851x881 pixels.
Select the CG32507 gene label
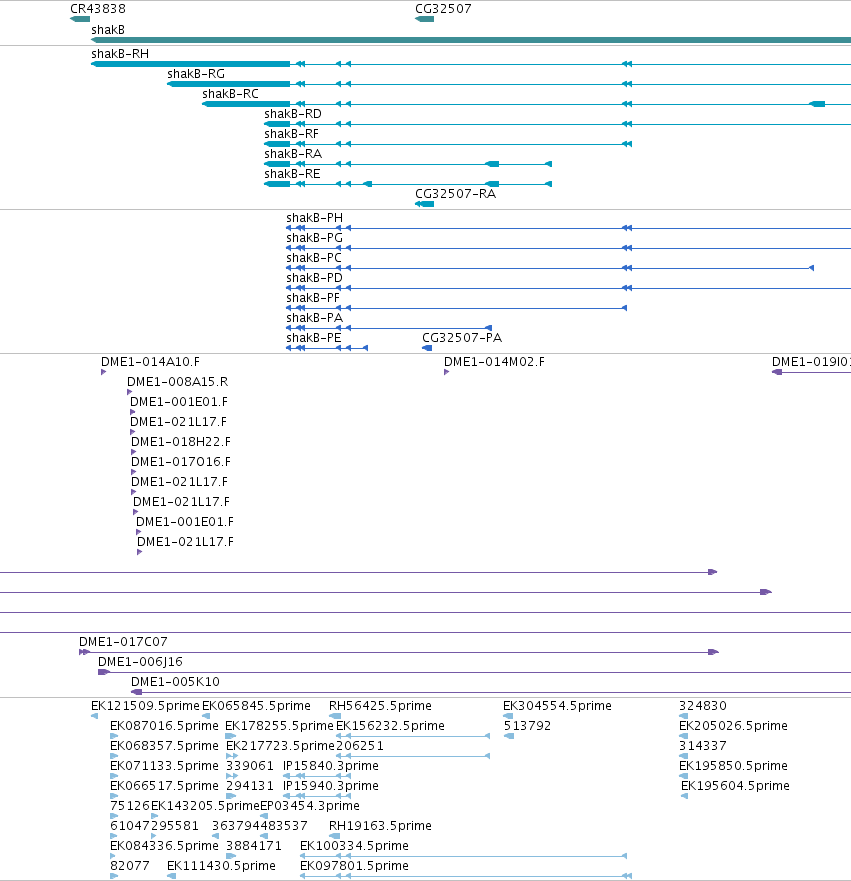[443, 9]
